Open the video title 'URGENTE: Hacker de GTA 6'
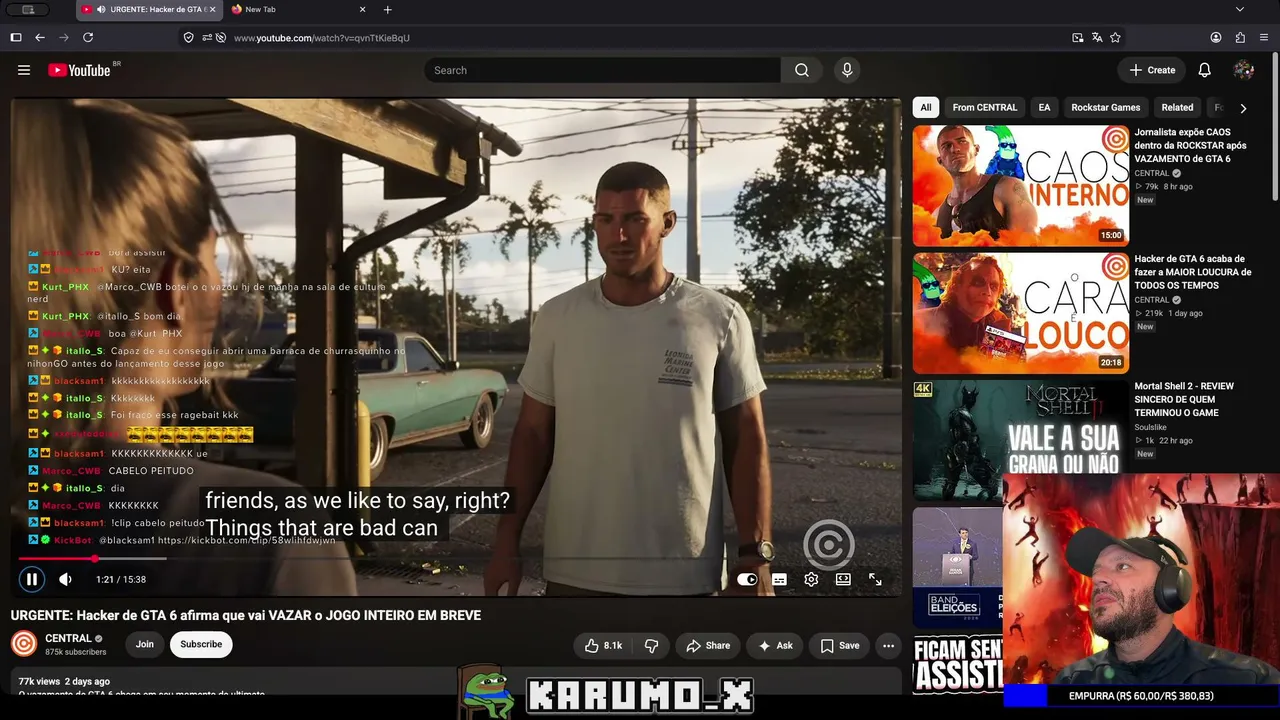The image size is (1280, 720). 246,615
